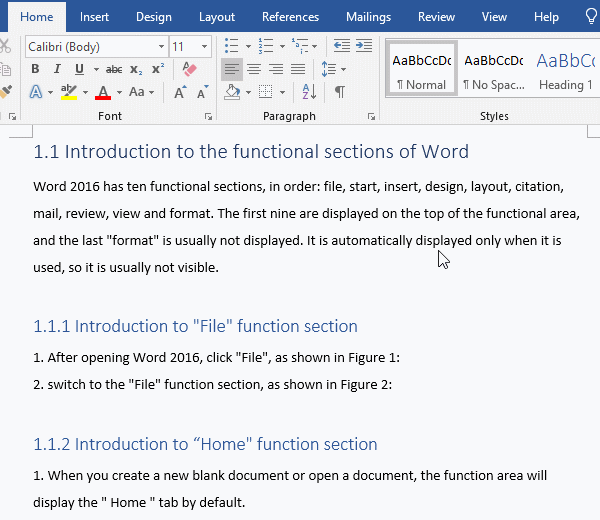Expand Change Case dropdown arrow
600x520 pixels.
point(151,93)
